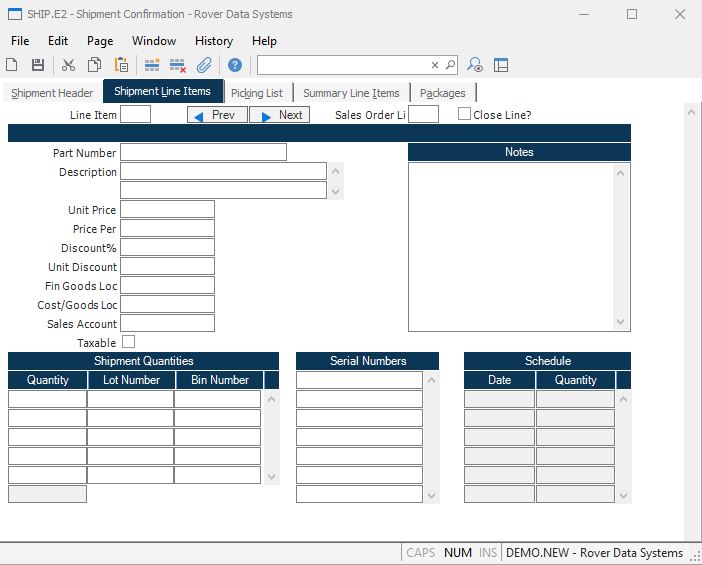The width and height of the screenshot is (702, 565).
Task: Click the Paste clipboard icon
Action: [120, 65]
